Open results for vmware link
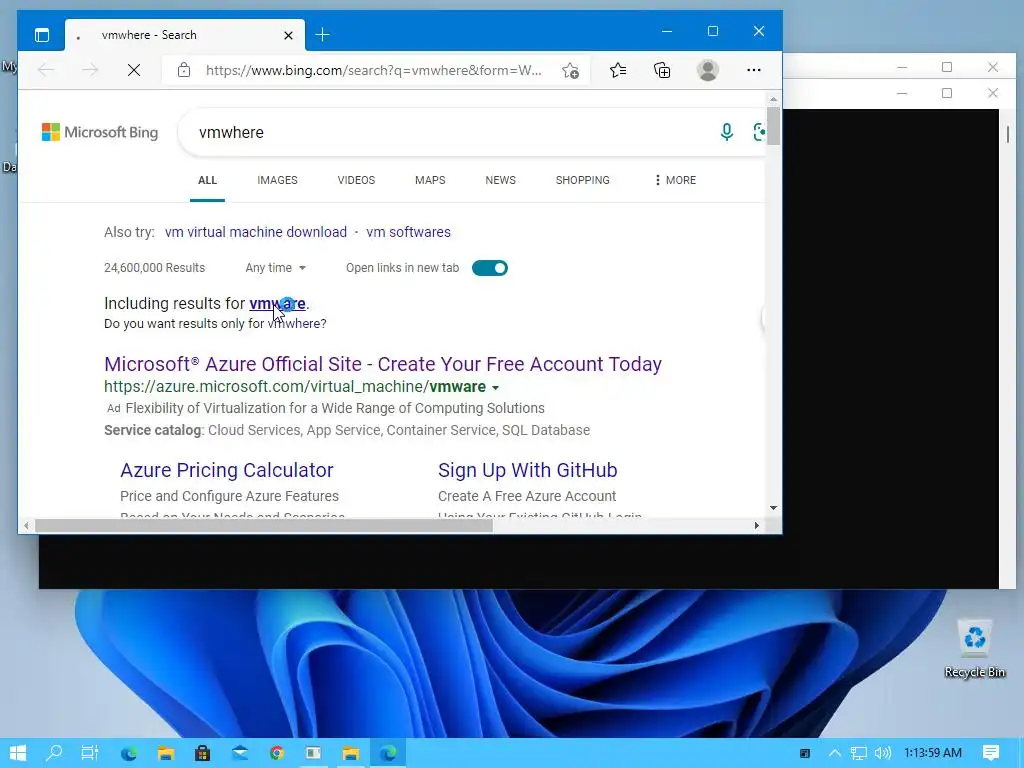 tap(277, 304)
